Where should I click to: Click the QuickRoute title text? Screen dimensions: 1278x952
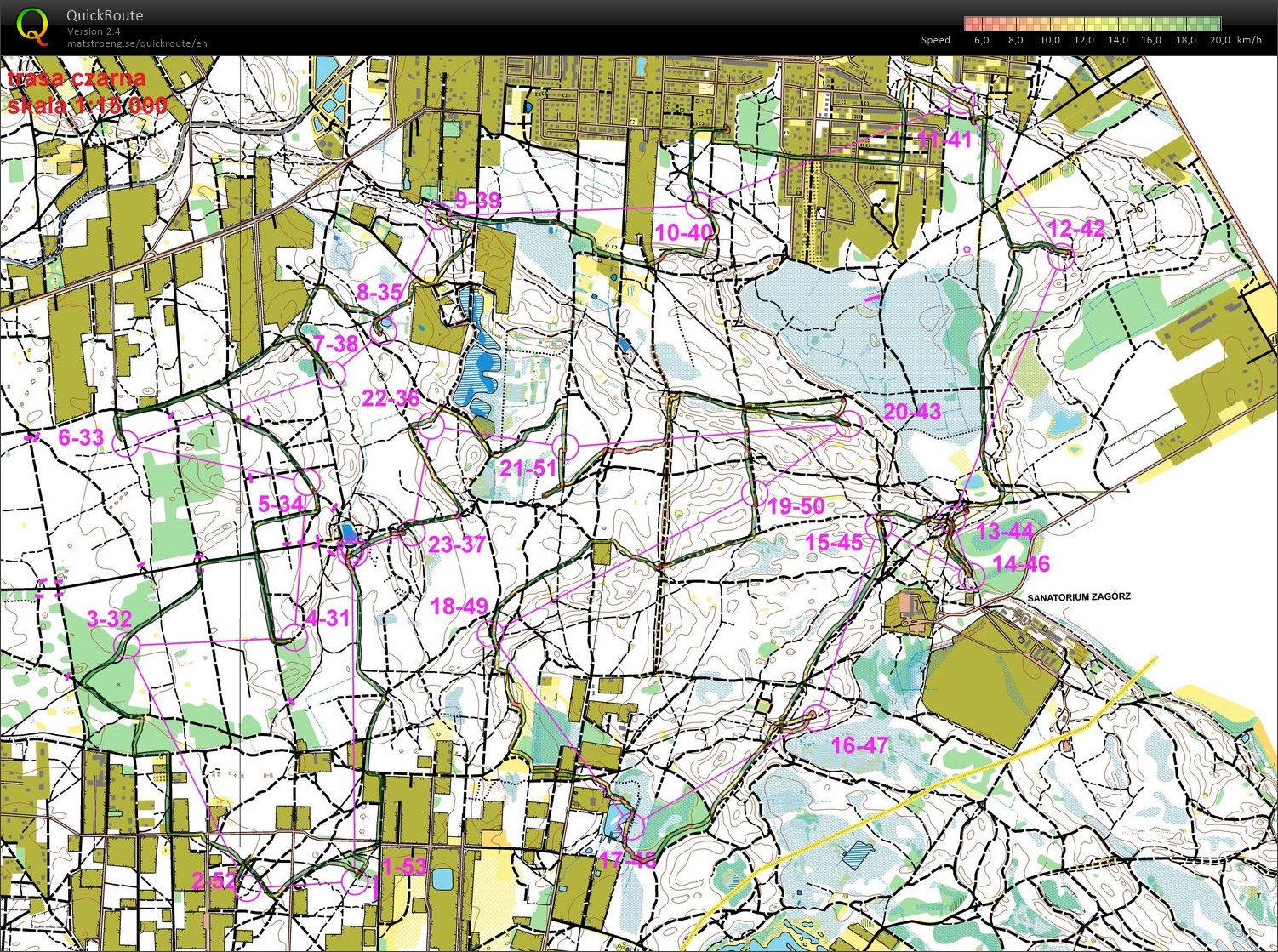pos(105,15)
